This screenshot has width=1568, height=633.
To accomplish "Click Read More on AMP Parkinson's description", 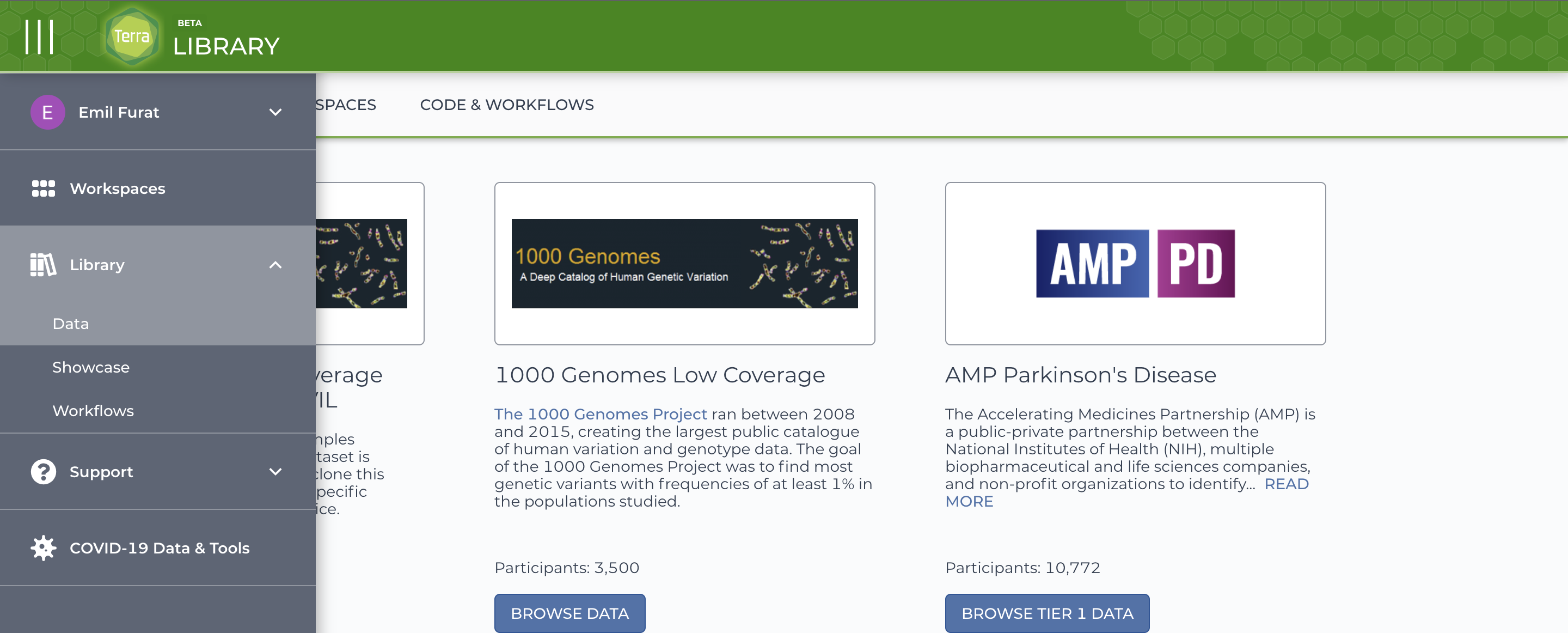I will (1286, 484).
